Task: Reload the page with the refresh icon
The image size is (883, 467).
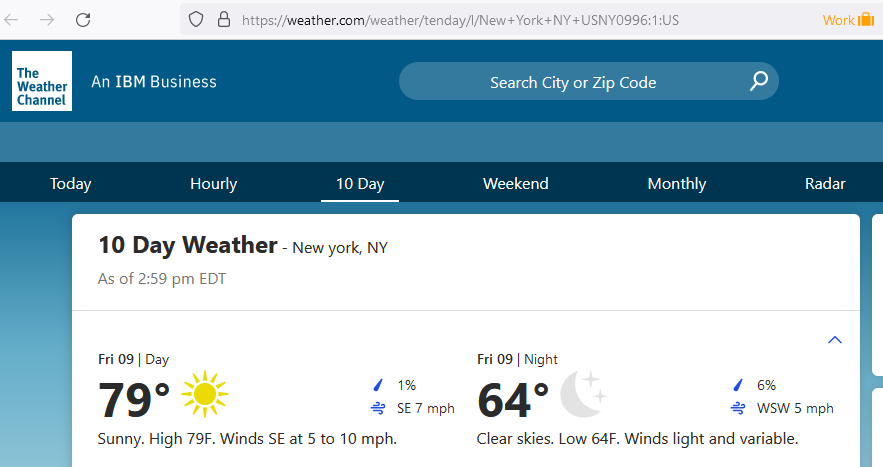Action: click(x=83, y=20)
